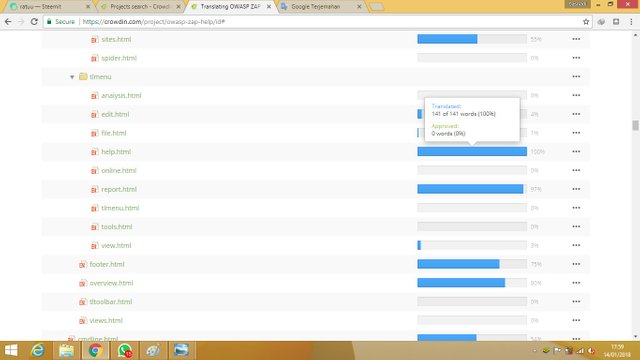
Task: Open the options menu for footer.html
Action: [x=576, y=264]
